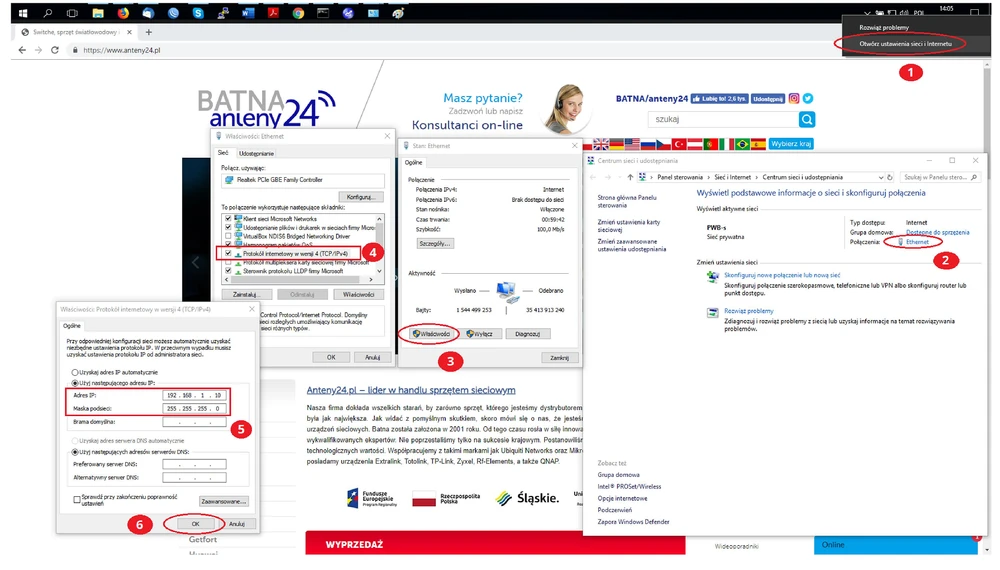Viewport: 1000px width, 570px height.
Task: Open the Twitter icon in site header
Action: (808, 99)
